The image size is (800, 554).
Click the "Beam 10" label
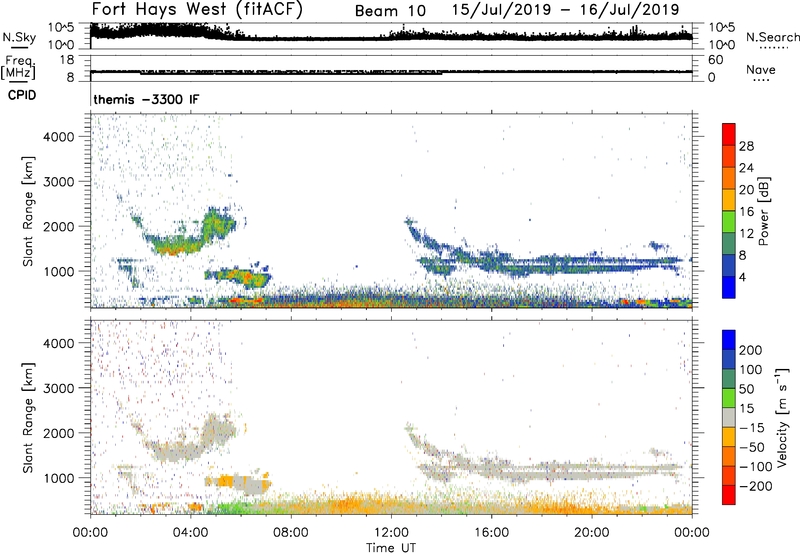click(390, 11)
